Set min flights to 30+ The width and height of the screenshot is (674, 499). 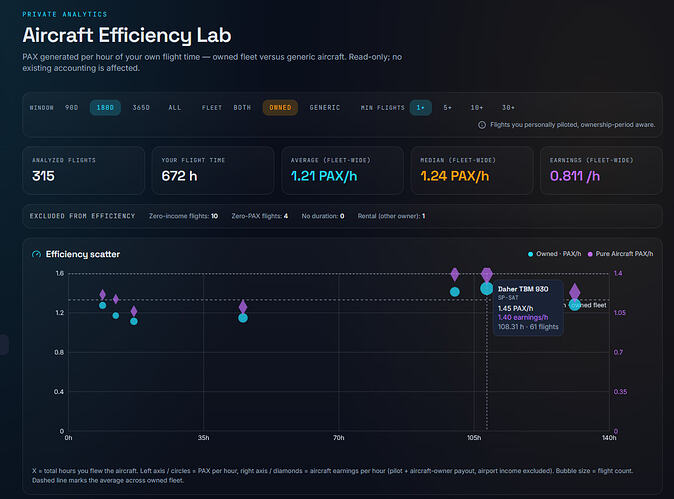508,107
